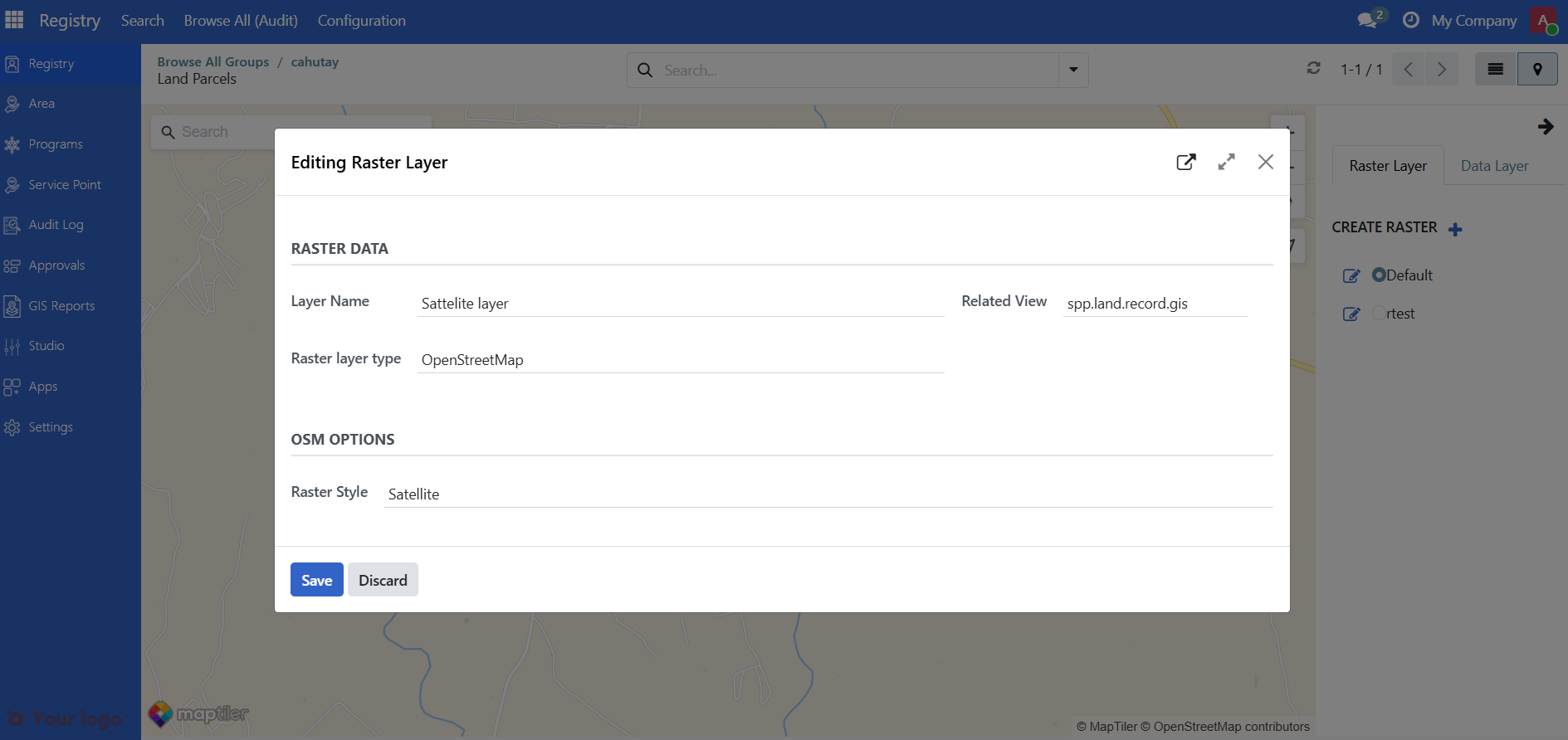This screenshot has width=1568, height=740.
Task: Open the apps grid menu icon
Action: click(14, 20)
